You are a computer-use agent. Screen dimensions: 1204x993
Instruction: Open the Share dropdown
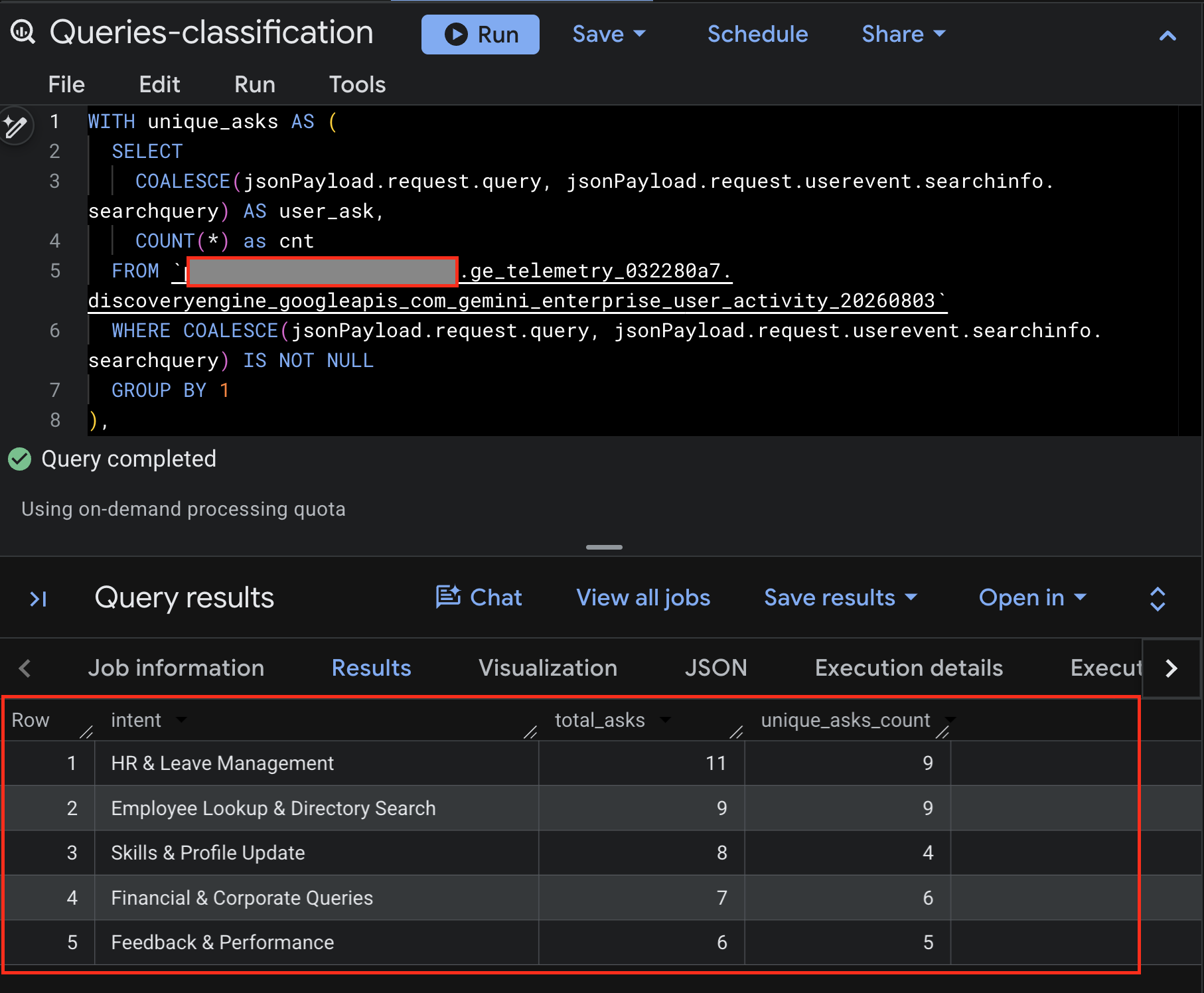coord(903,35)
